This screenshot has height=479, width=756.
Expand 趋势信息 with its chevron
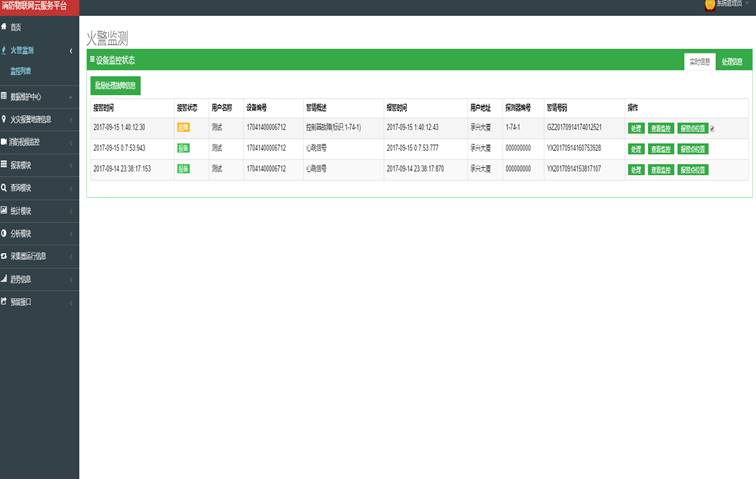pos(71,280)
